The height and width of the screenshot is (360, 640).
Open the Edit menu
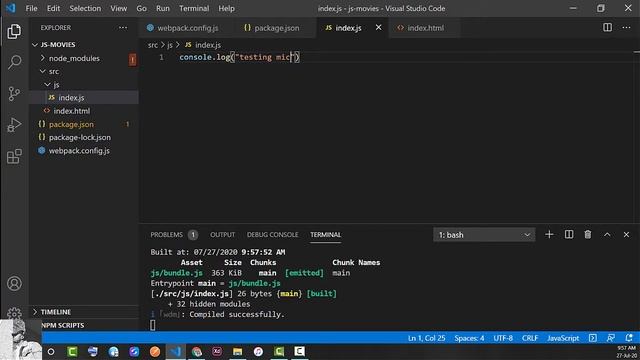(x=53, y=8)
